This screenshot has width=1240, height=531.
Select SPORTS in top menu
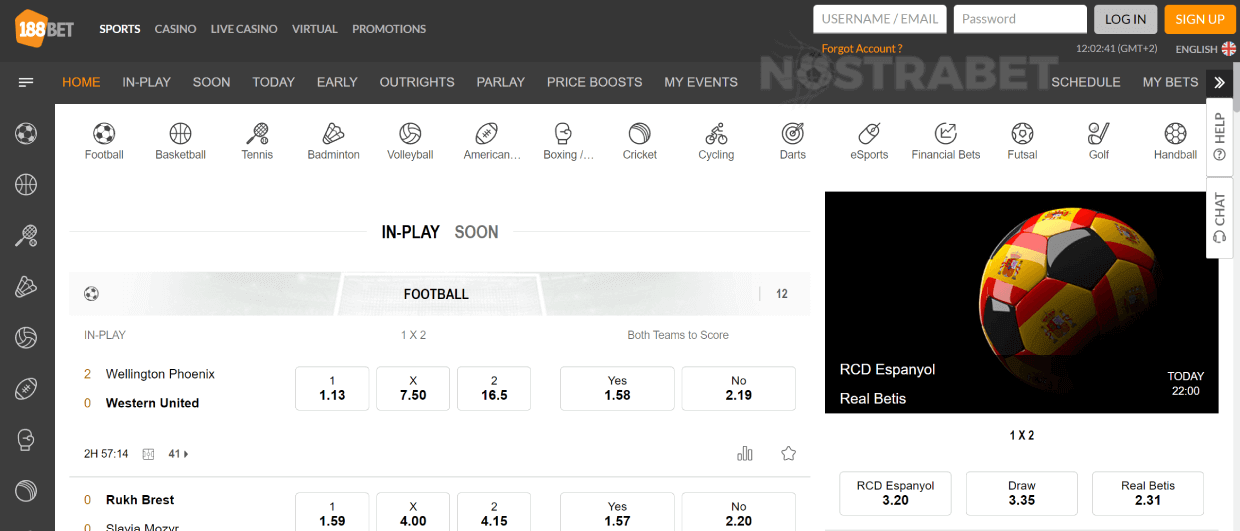(120, 29)
